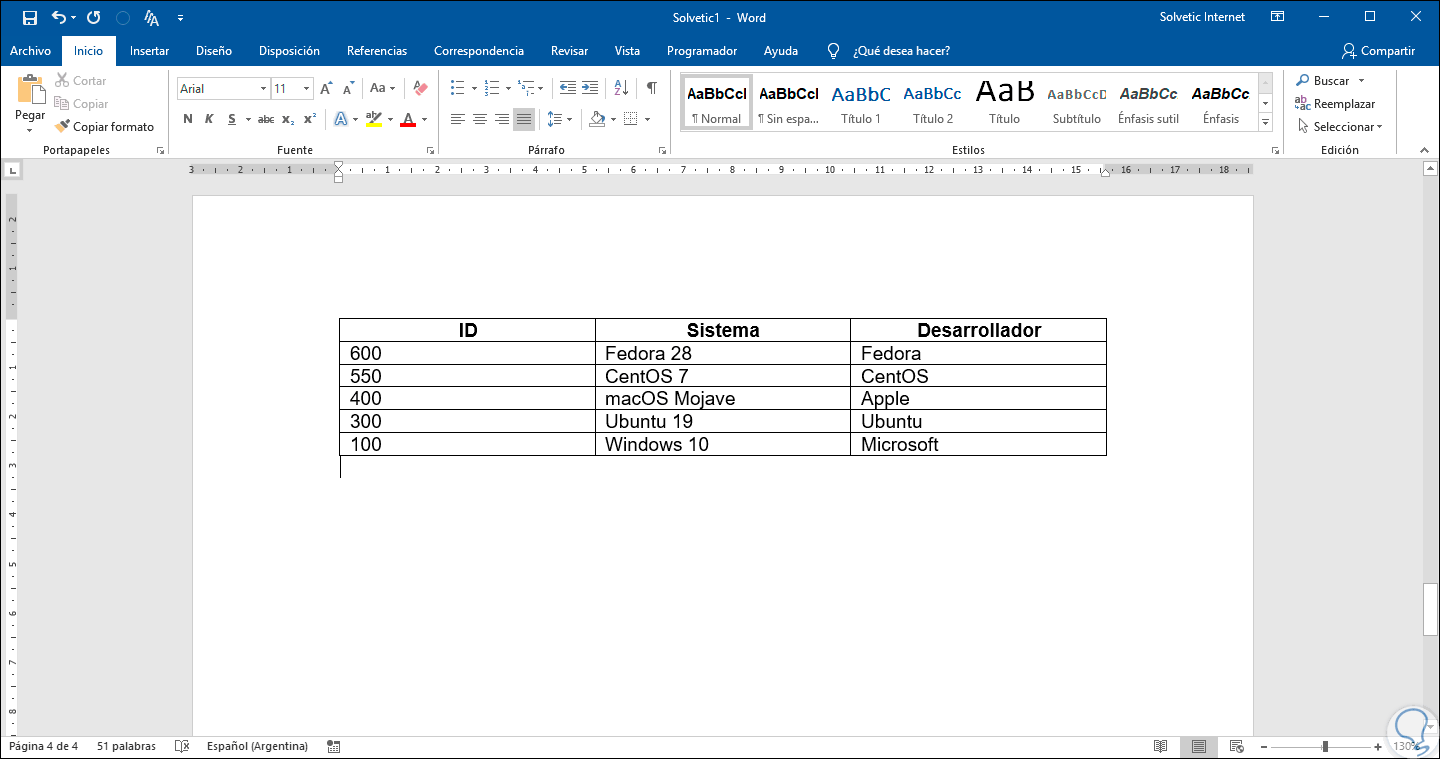Click Reemplazar to replace text
Image resolution: width=1440 pixels, height=759 pixels.
click(1336, 104)
